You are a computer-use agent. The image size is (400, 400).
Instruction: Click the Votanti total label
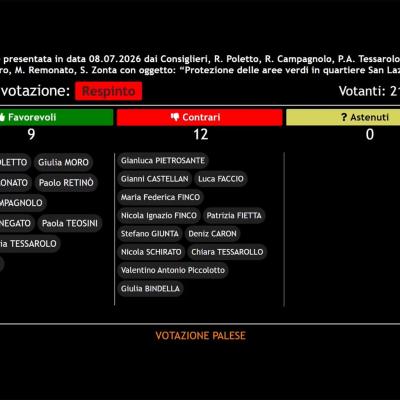pyautogui.click(x=369, y=91)
